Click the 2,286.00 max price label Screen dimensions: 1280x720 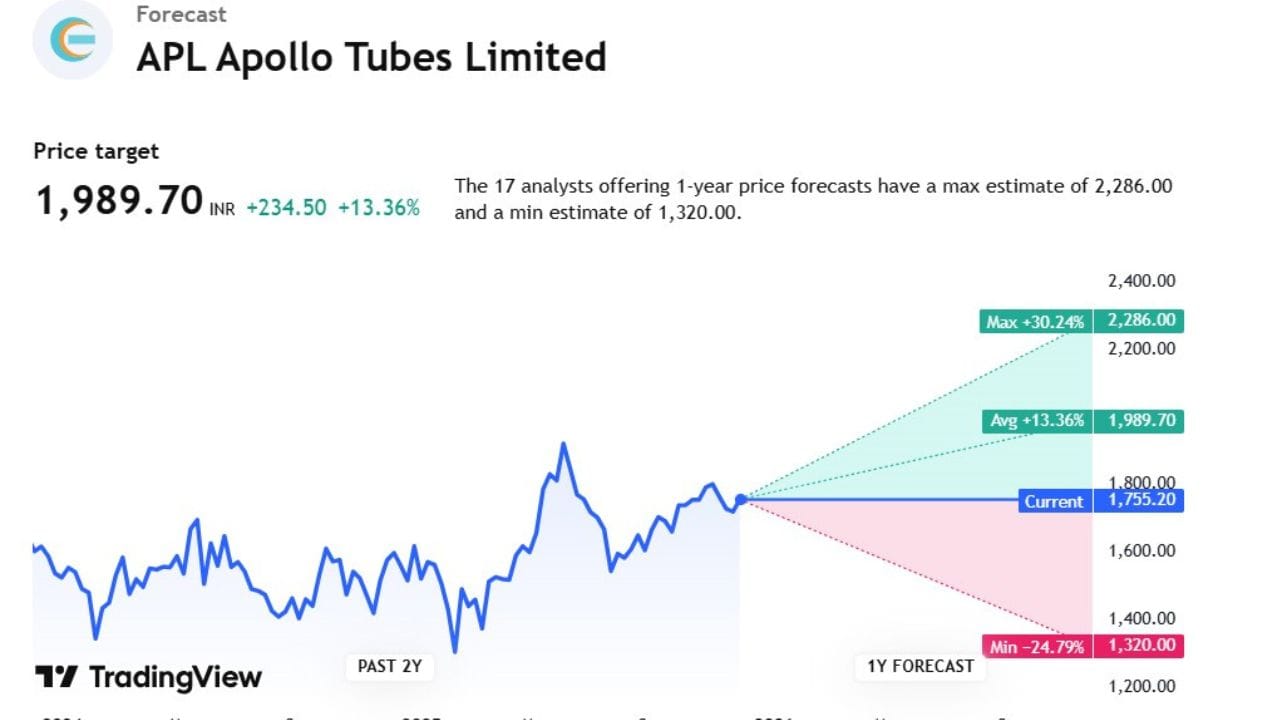coord(1140,322)
